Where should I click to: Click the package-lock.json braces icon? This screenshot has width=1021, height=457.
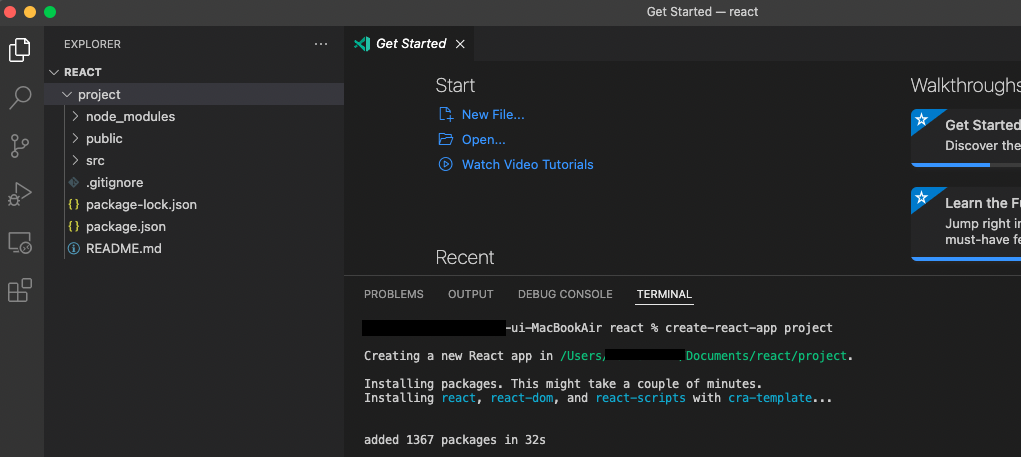(74, 204)
